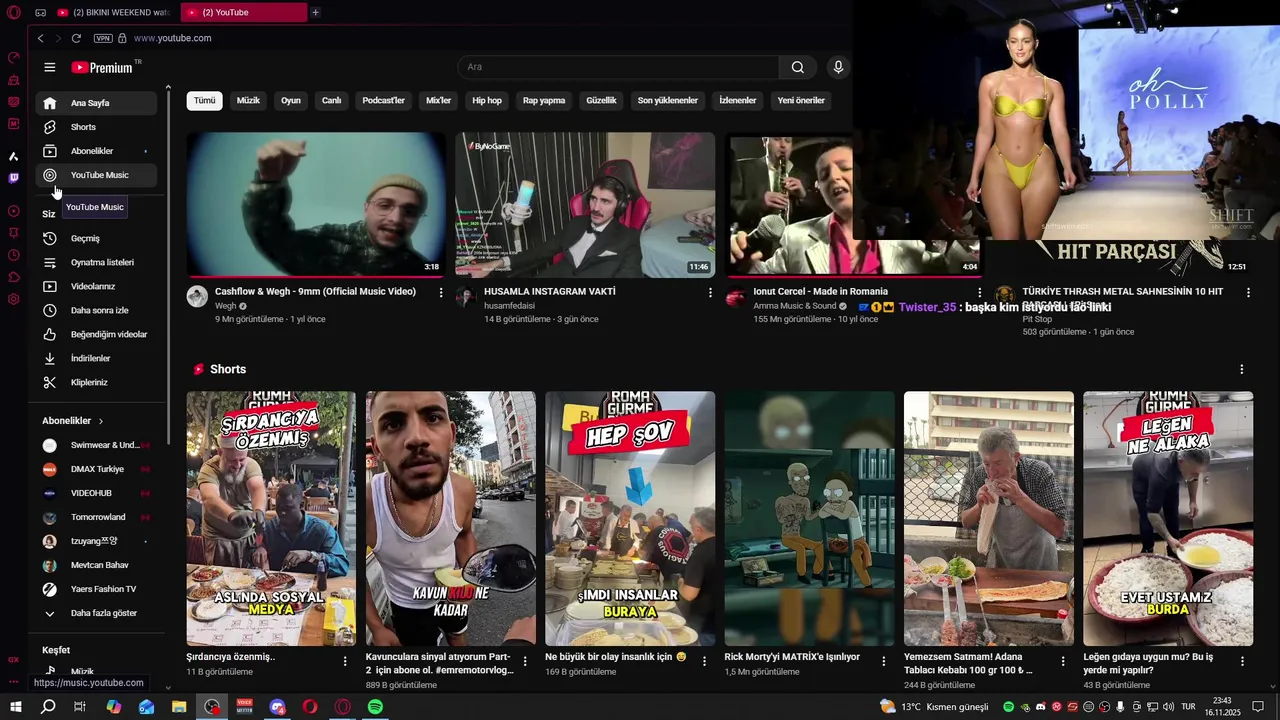This screenshot has height=720, width=1280.
Task: Open Shorts from the sidebar
Action: pyautogui.click(x=97, y=127)
